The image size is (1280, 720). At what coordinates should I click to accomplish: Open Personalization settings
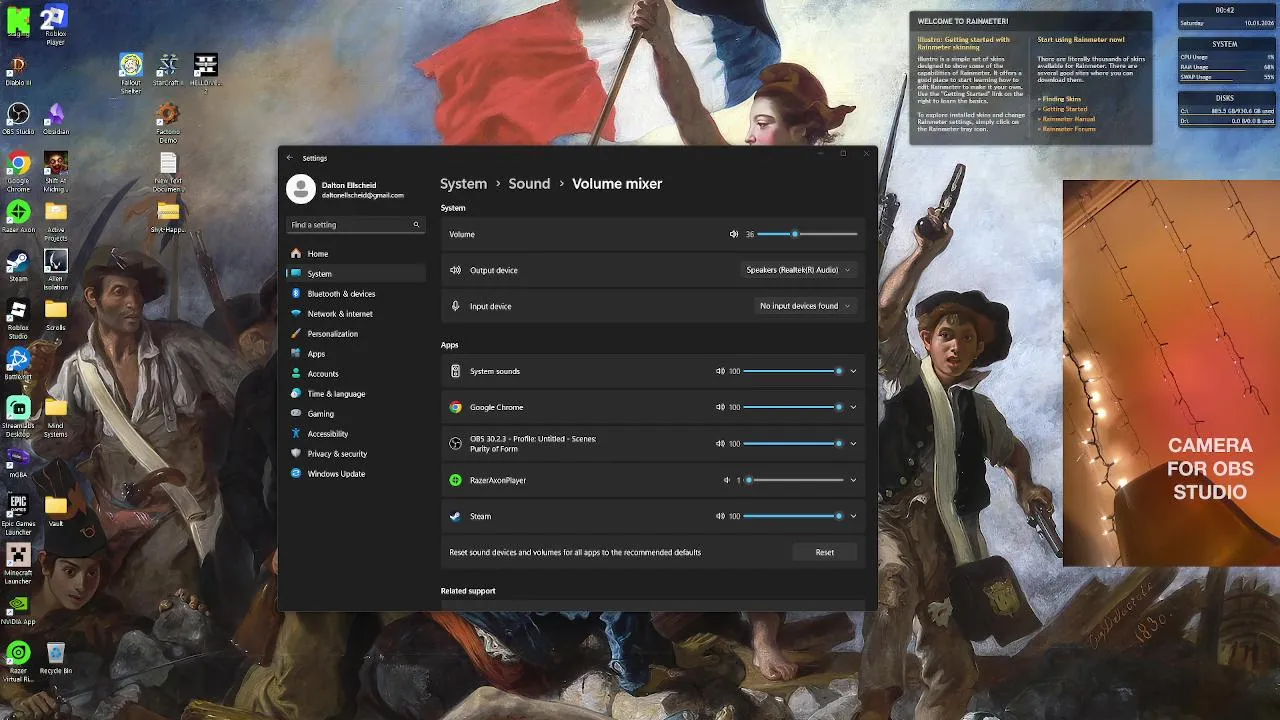tap(355, 334)
